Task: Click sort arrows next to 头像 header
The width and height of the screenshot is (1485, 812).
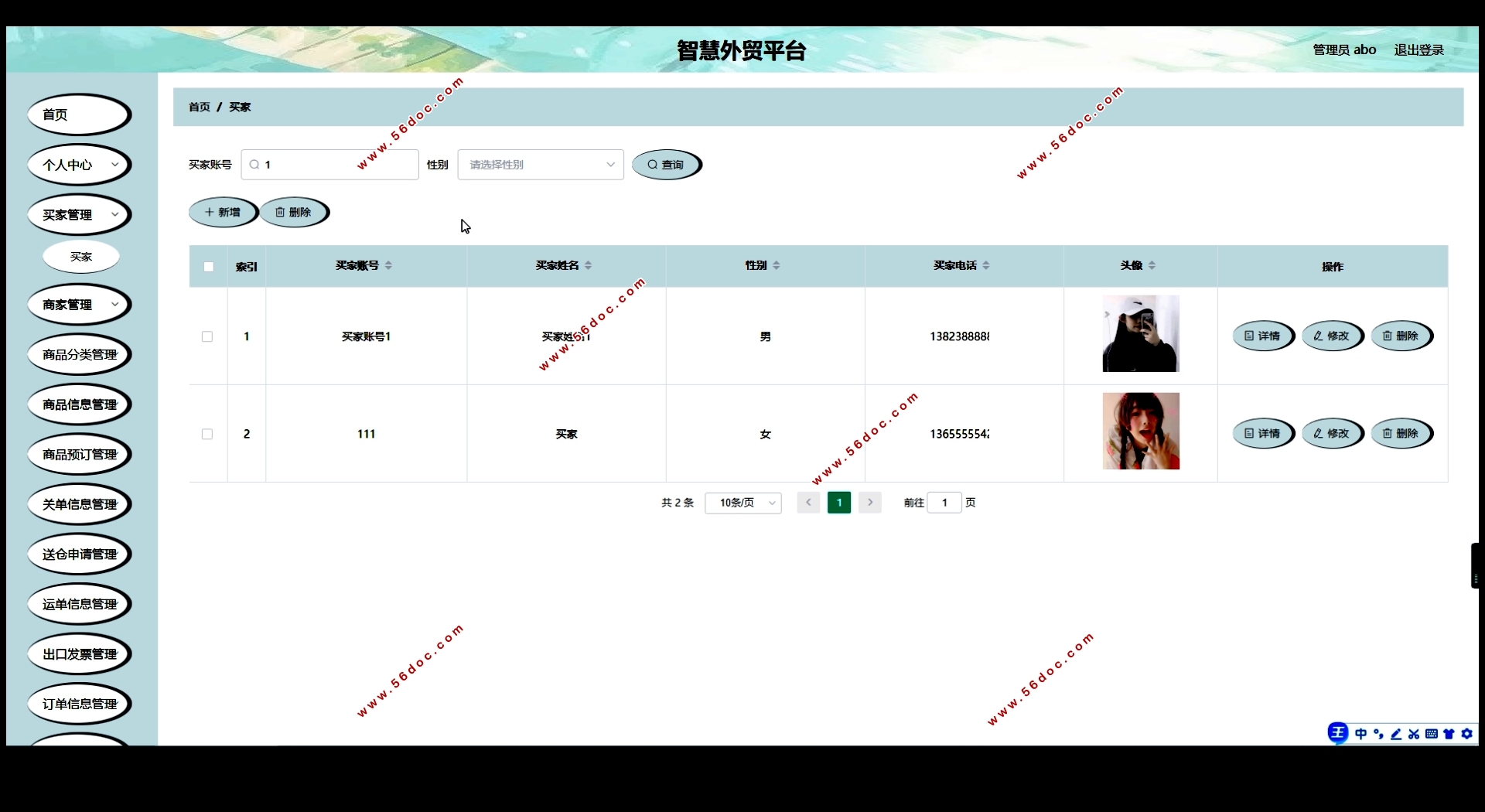Action: click(x=1152, y=265)
